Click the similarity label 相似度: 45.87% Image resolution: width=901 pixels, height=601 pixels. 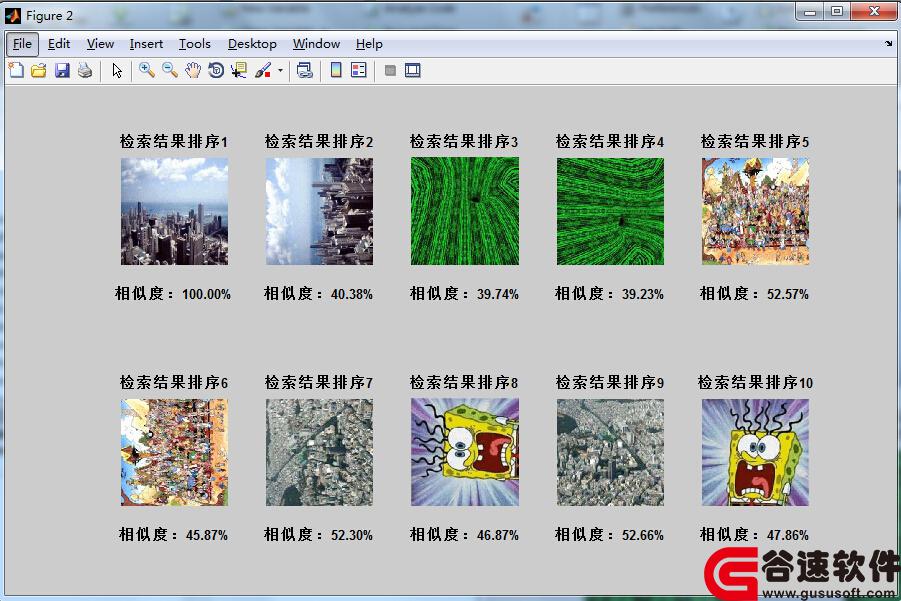point(173,535)
